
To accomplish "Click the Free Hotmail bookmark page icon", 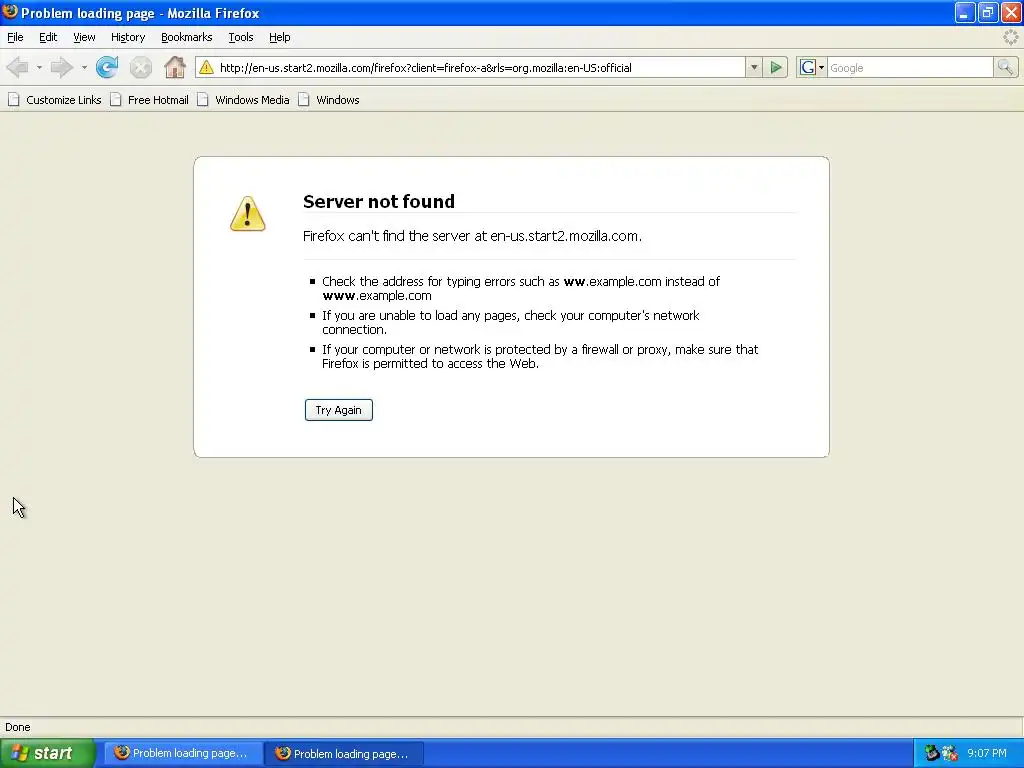I will (116, 99).
